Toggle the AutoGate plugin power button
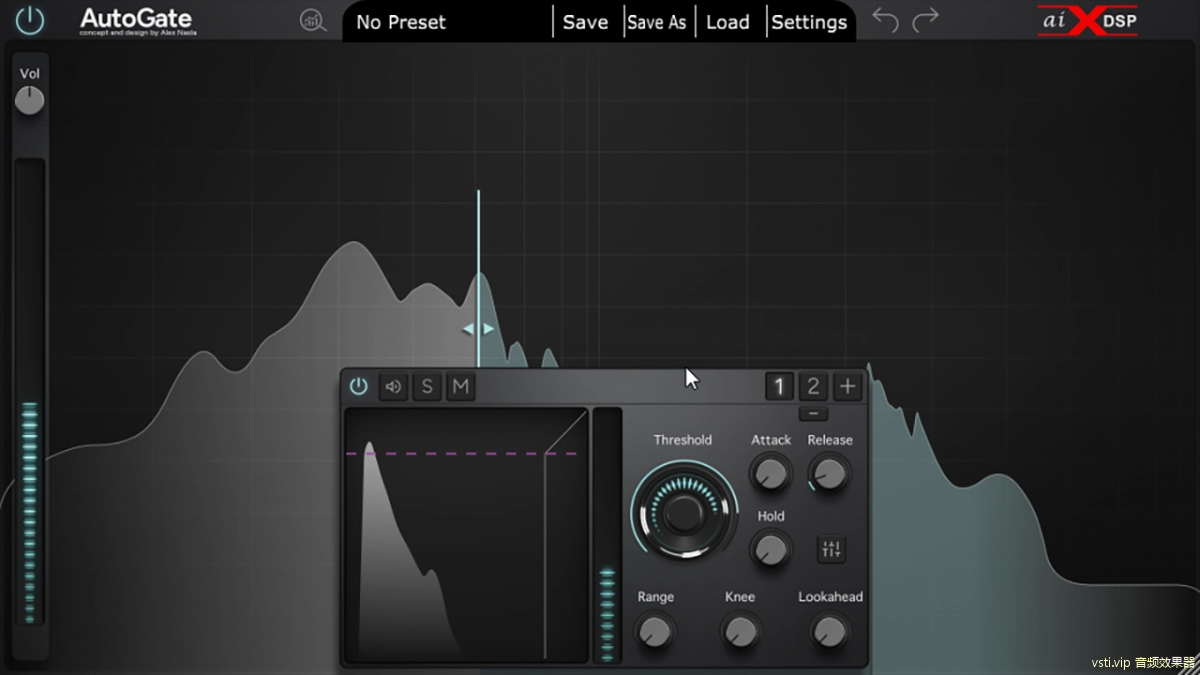 pyautogui.click(x=30, y=20)
